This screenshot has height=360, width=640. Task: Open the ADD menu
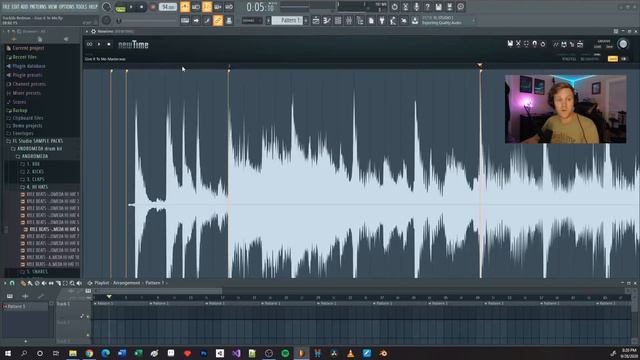24,7
